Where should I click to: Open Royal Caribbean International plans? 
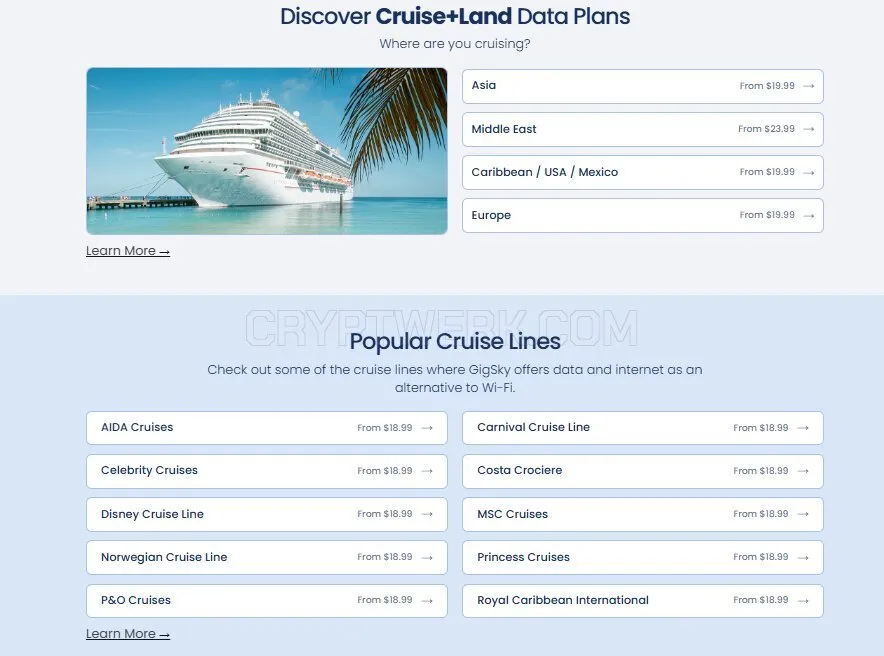[643, 601]
